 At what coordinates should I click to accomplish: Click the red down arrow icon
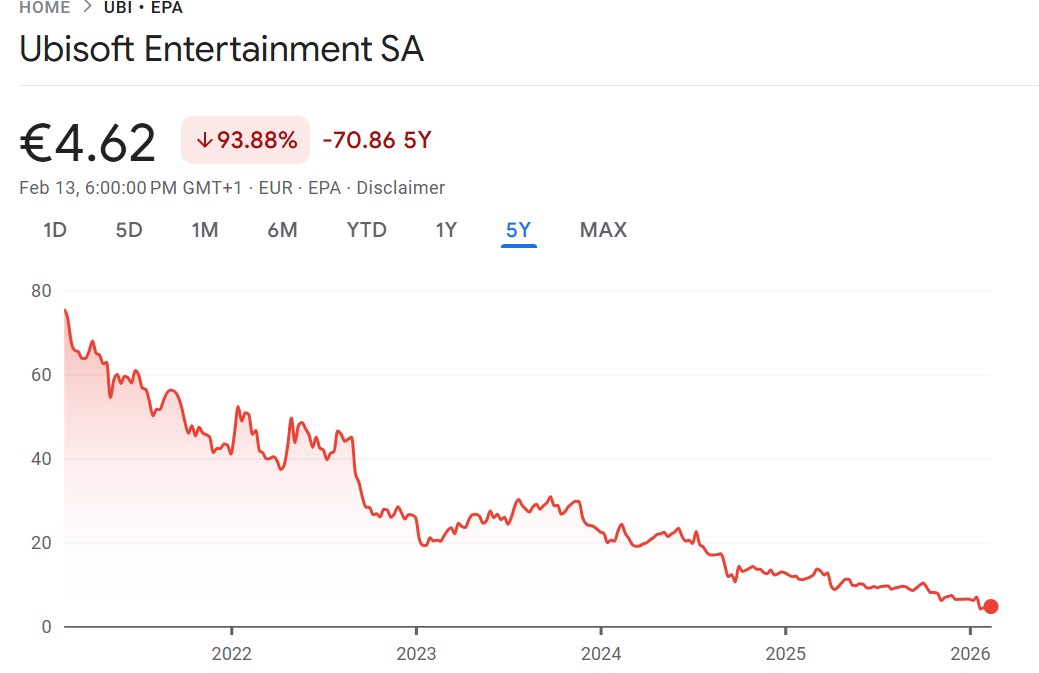[204, 141]
